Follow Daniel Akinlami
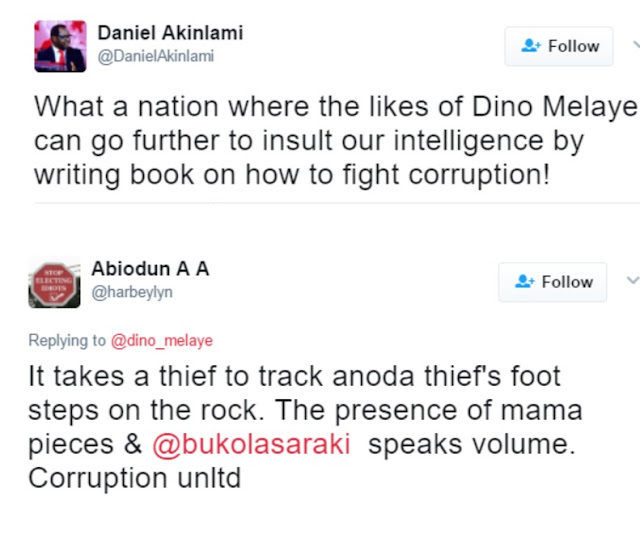This screenshot has height=539, width=640. click(x=559, y=46)
